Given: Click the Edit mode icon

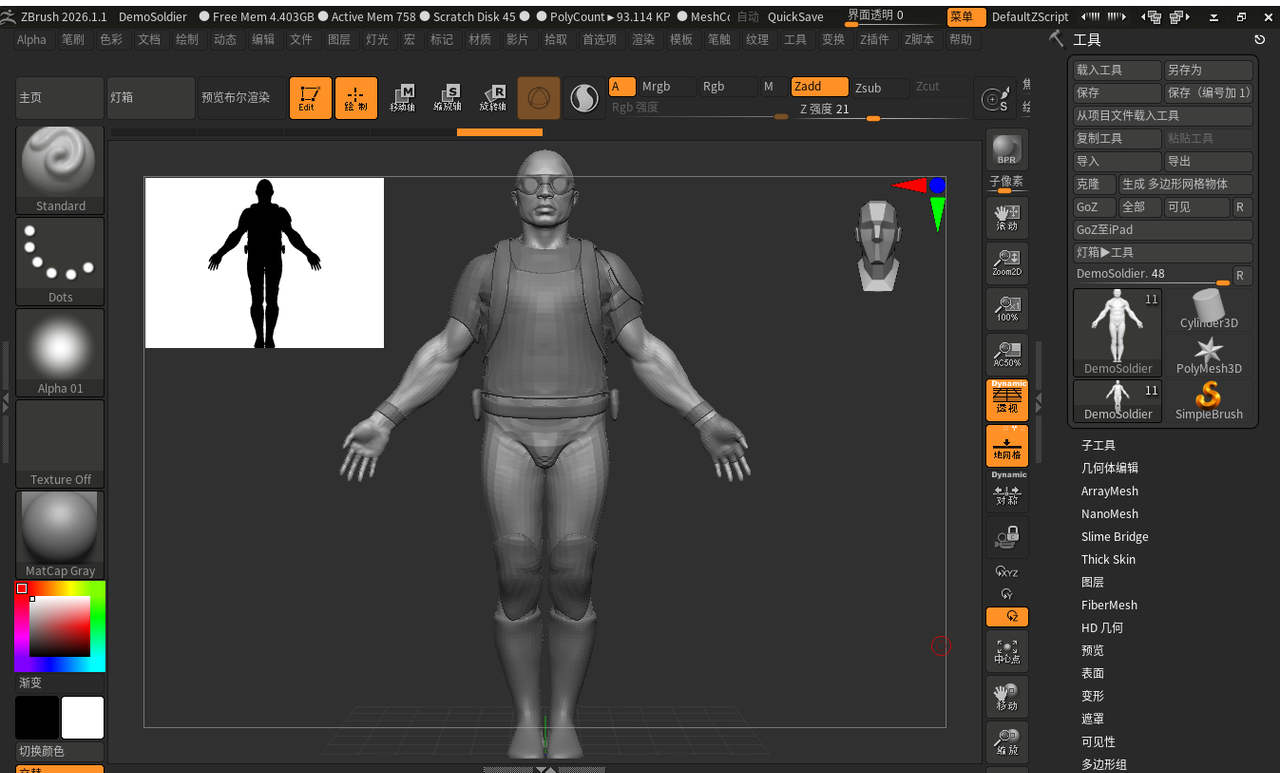Looking at the screenshot, I should pos(310,98).
